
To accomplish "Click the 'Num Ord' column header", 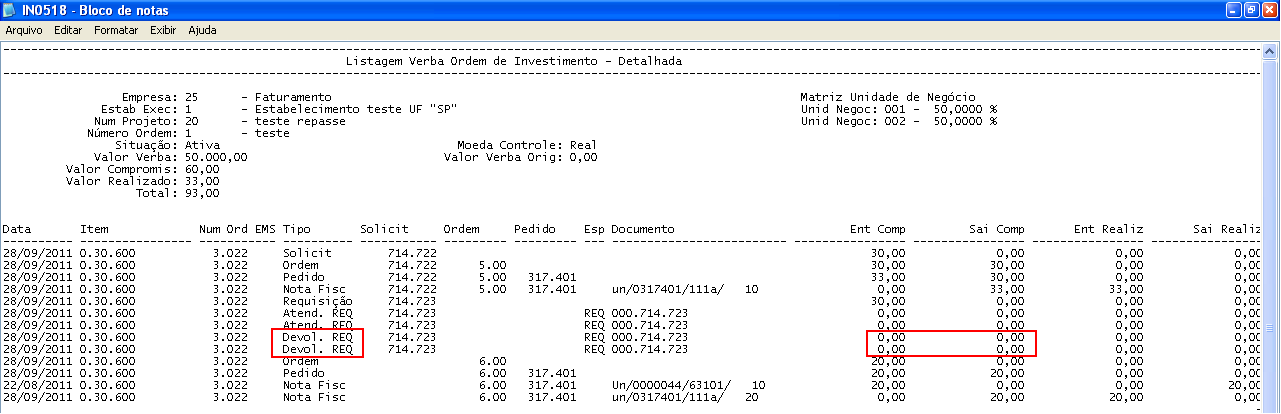I will coord(222,230).
